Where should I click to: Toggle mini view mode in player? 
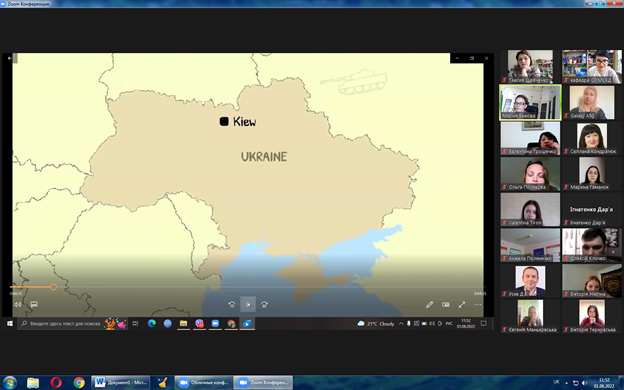tap(446, 304)
